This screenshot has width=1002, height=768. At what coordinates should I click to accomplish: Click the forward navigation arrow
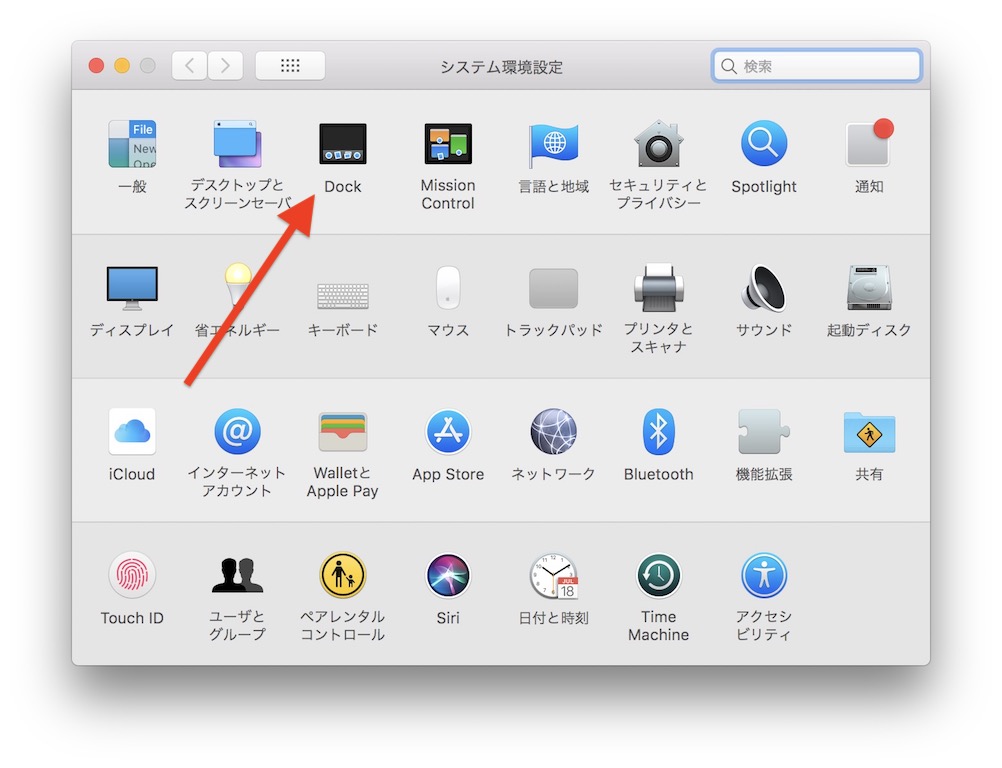coord(225,65)
